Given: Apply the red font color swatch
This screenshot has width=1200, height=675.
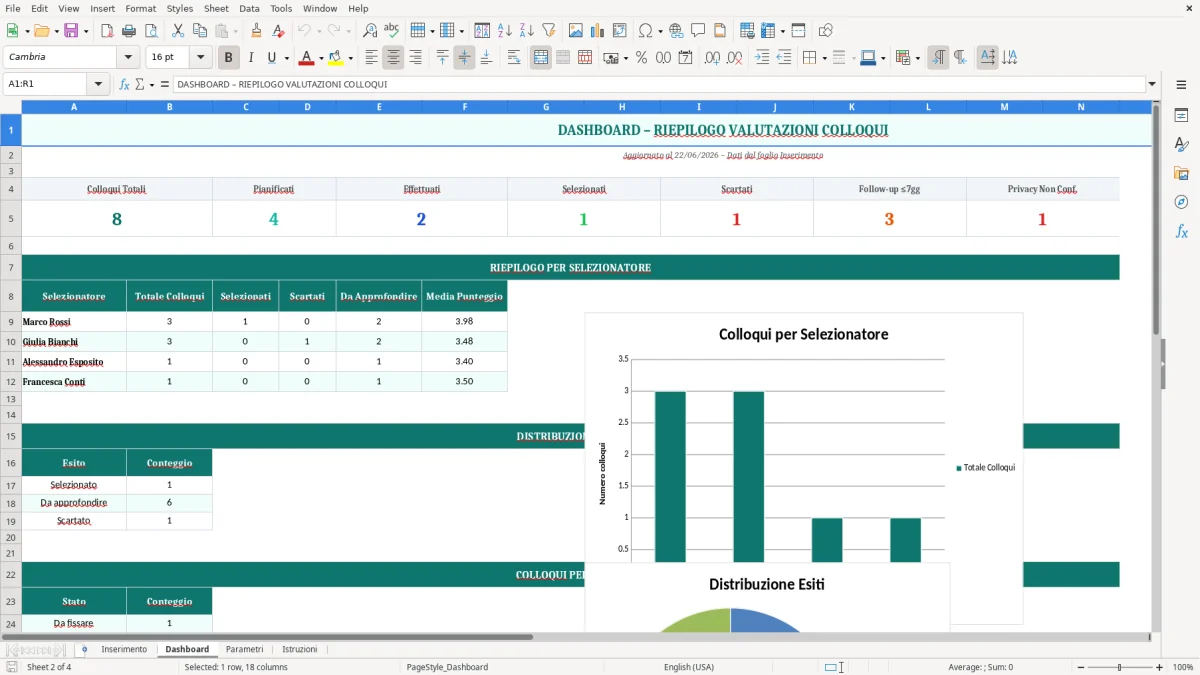Looking at the screenshot, I should (x=306, y=58).
